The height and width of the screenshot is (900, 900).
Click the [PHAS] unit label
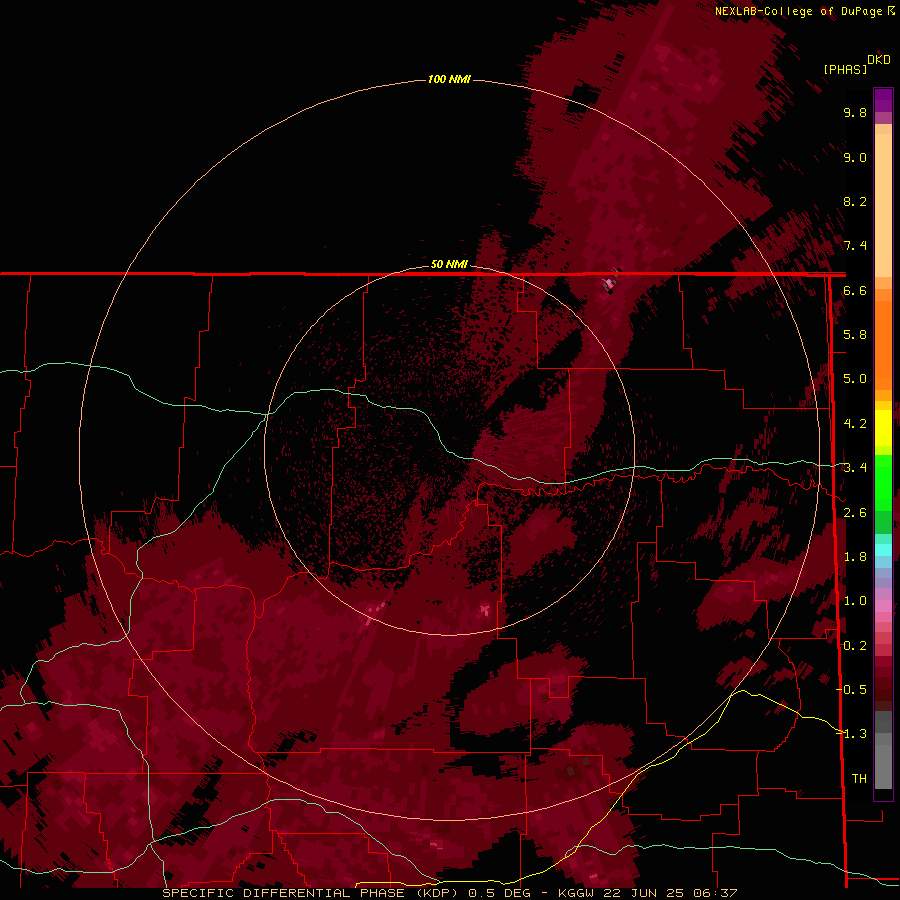point(845,69)
